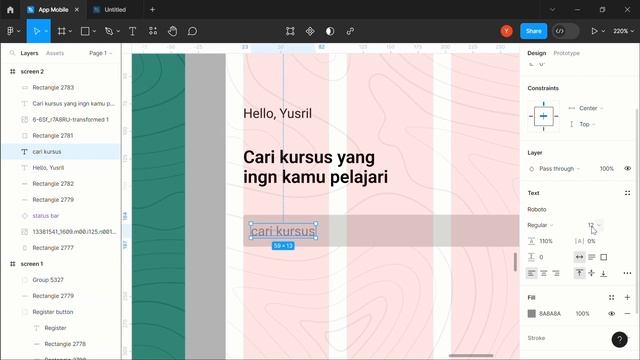This screenshot has height=360, width=640.
Task: Click the 8A8A8A fill color swatch
Action: (531, 313)
